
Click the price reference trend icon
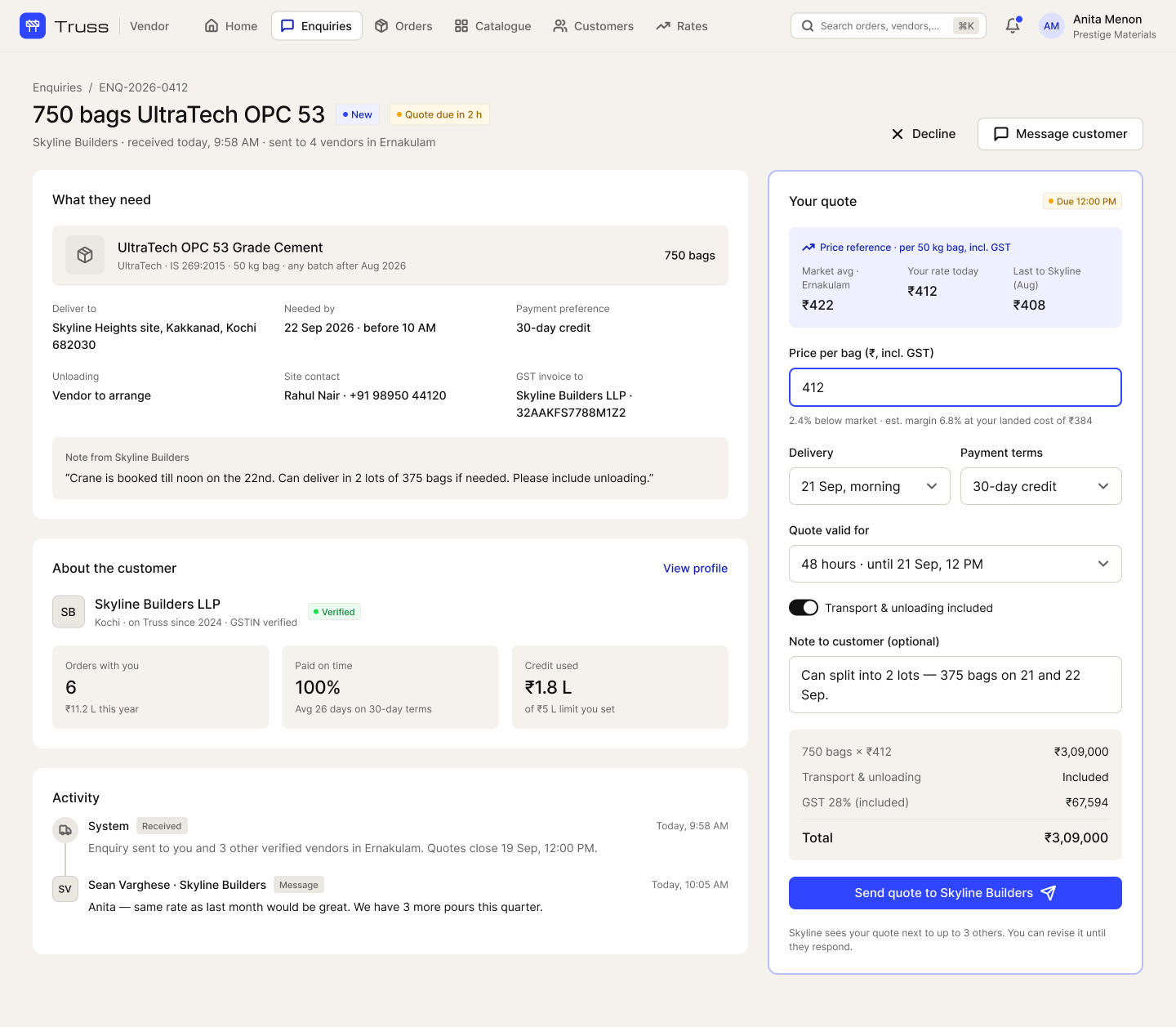(808, 248)
